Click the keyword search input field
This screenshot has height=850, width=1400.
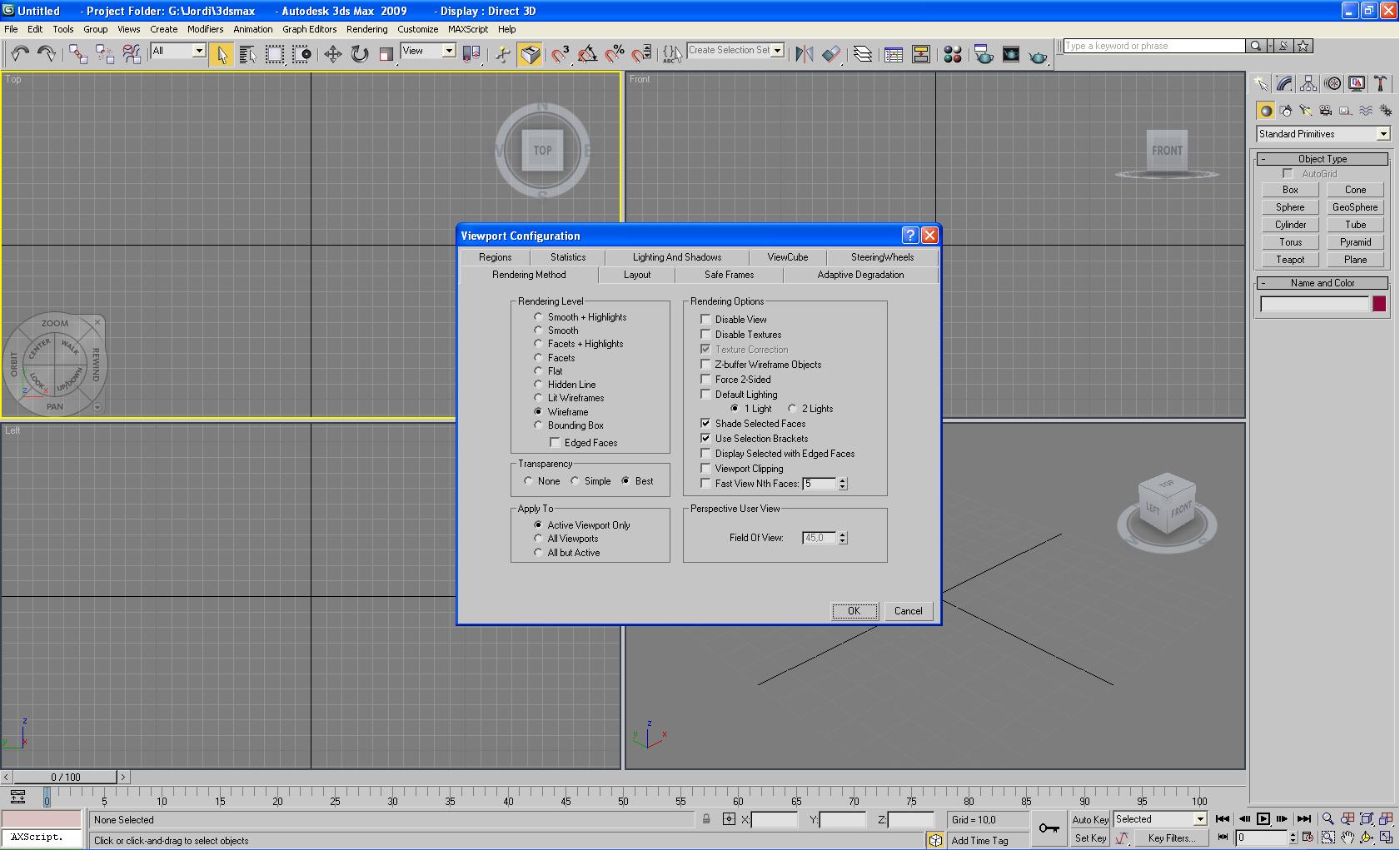coord(1154,46)
